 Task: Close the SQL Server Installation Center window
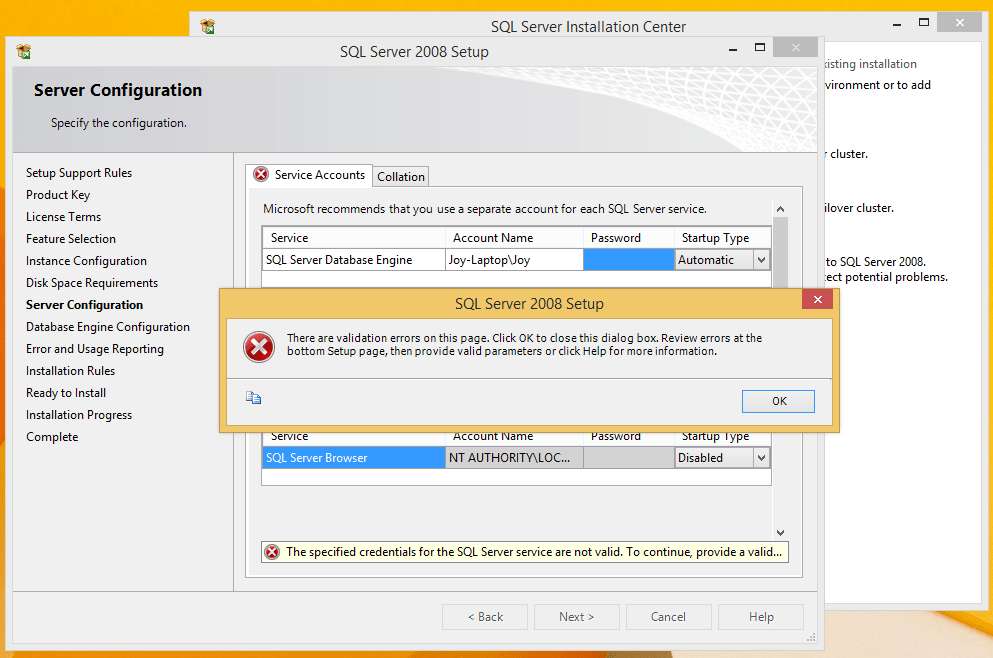coord(959,22)
